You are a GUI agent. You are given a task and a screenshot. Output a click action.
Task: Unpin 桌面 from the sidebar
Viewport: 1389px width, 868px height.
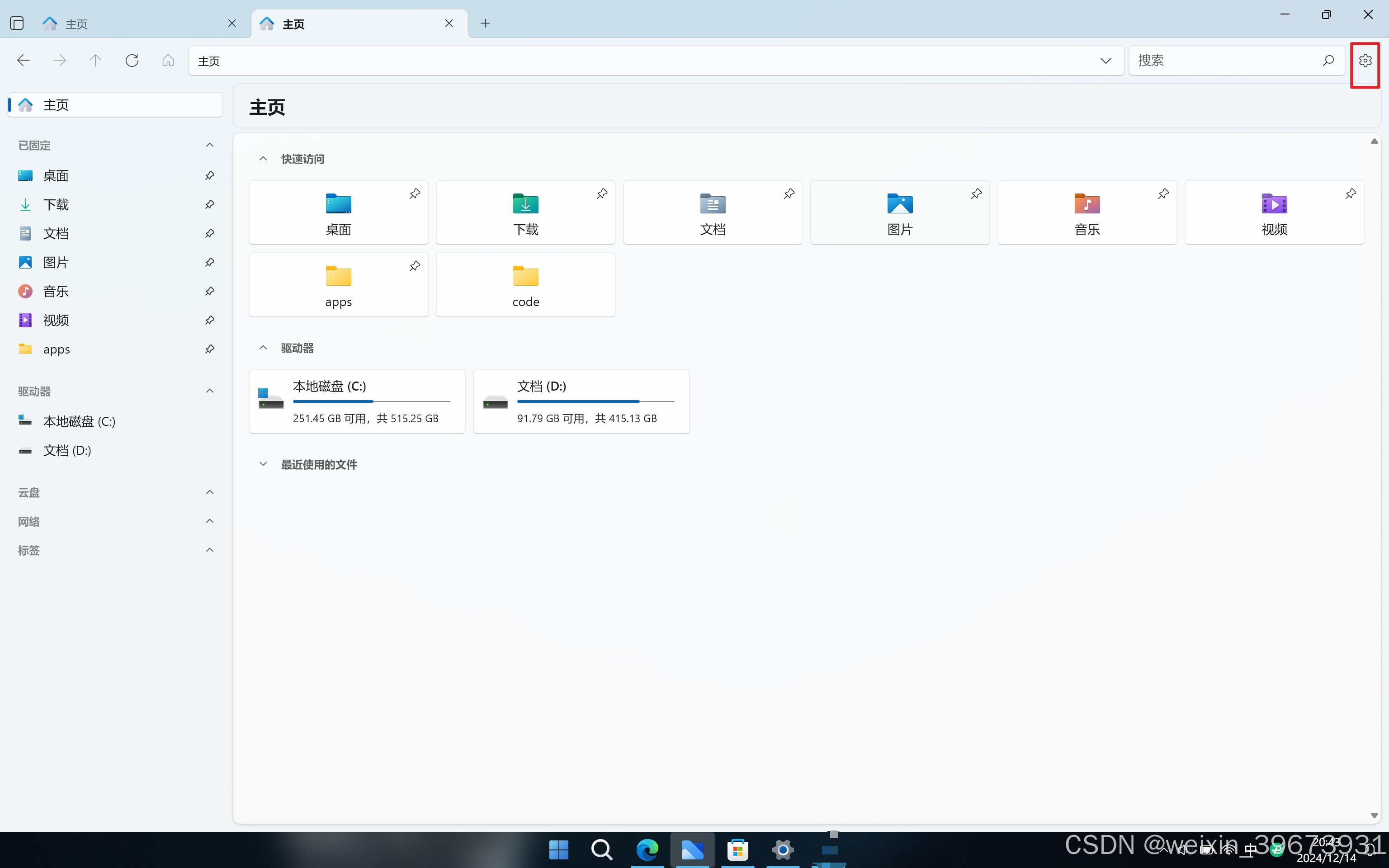point(209,176)
